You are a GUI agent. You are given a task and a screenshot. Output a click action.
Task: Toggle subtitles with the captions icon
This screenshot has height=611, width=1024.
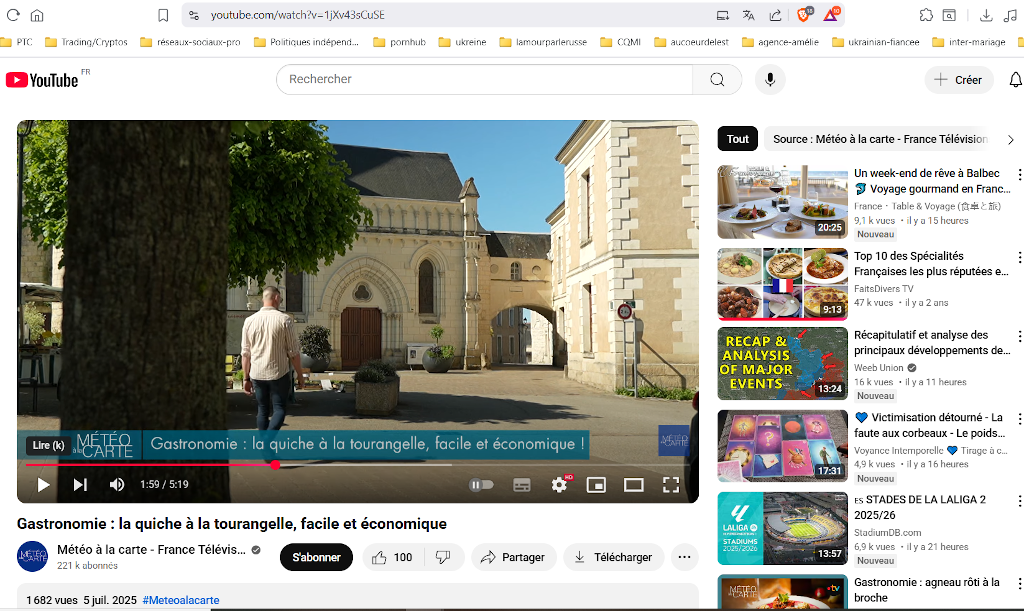522,484
